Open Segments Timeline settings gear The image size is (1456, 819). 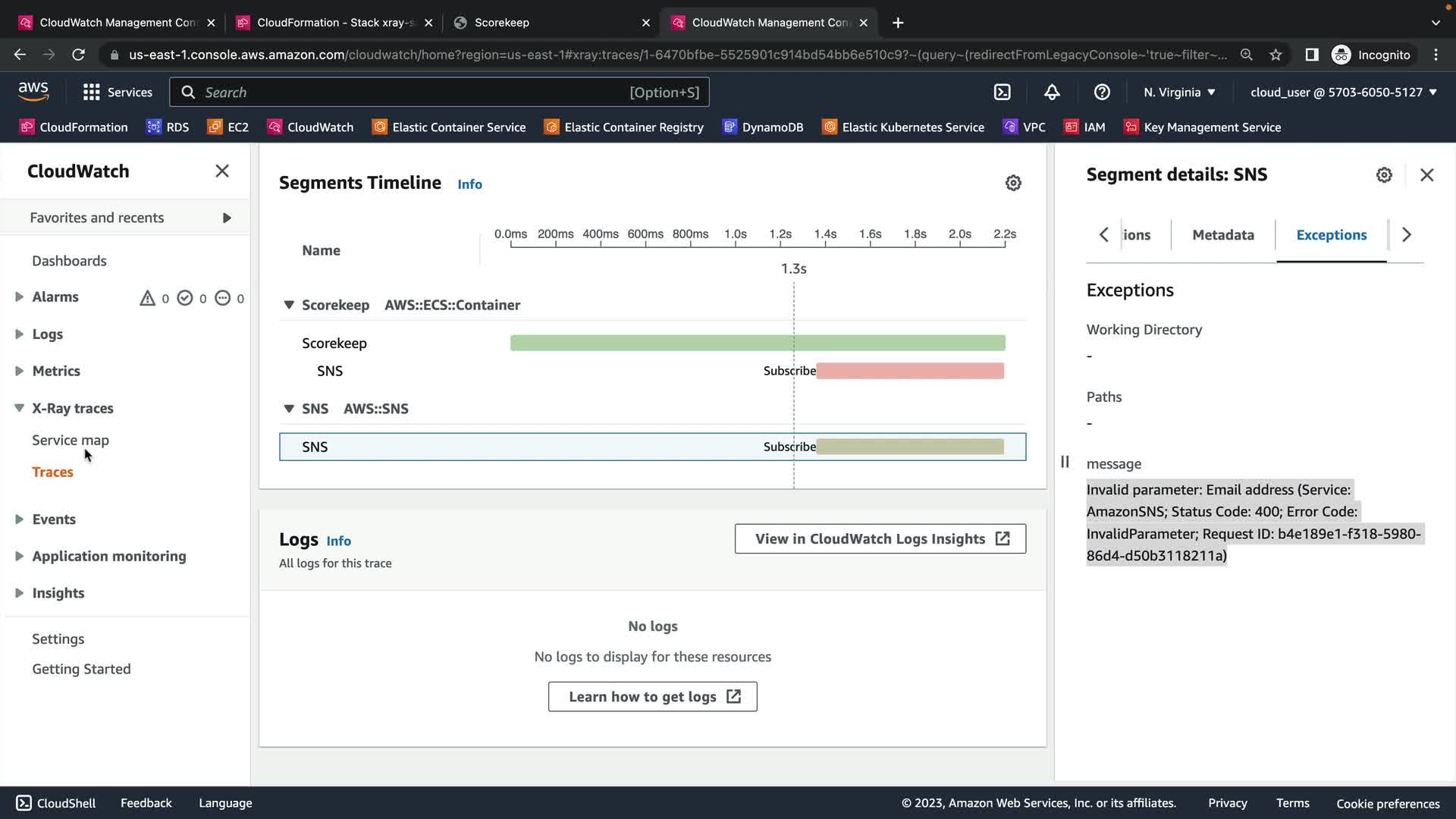tap(1013, 183)
